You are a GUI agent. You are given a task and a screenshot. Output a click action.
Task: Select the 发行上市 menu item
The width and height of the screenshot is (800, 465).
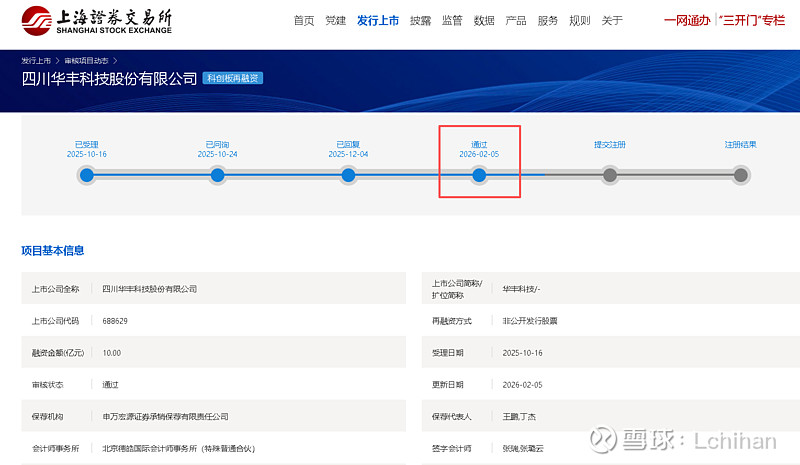[x=378, y=20]
